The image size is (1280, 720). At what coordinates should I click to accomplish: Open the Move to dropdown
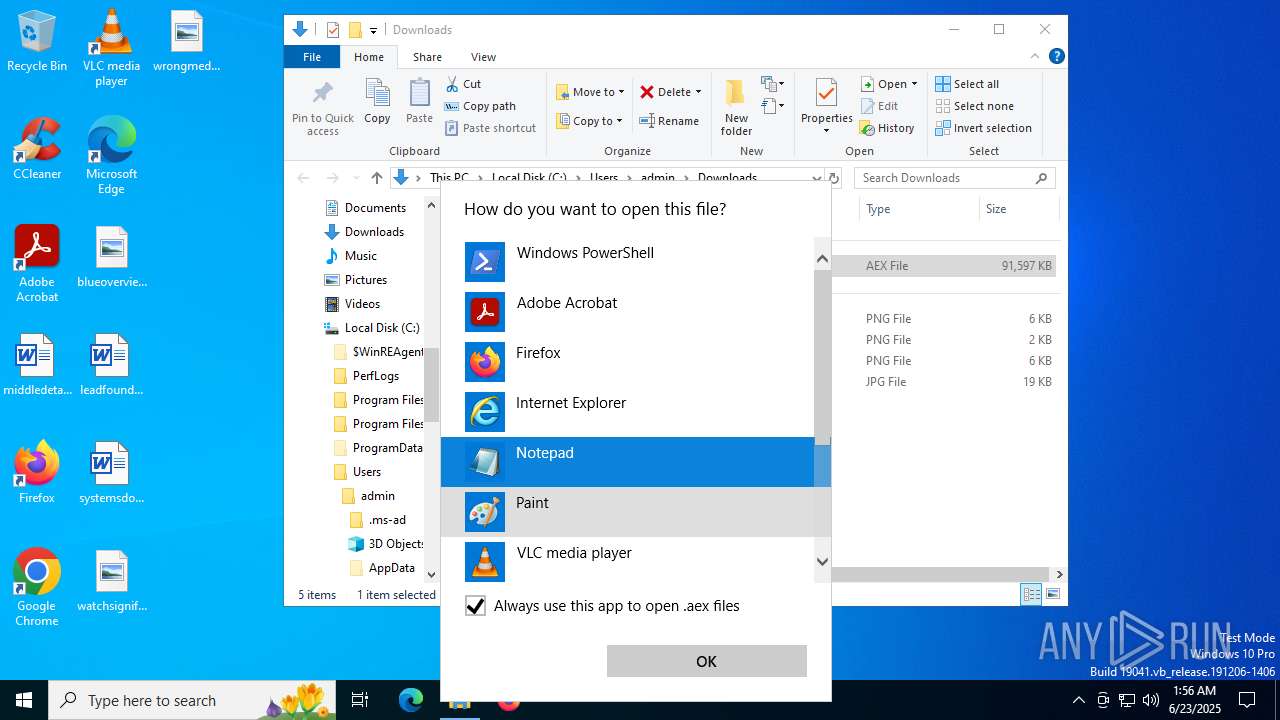(590, 92)
